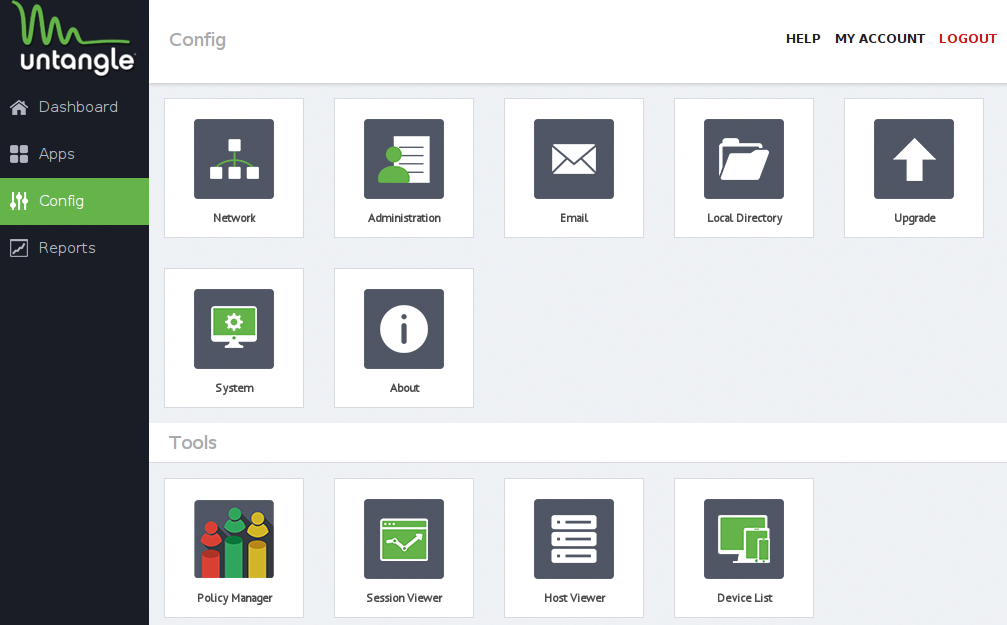This screenshot has height=625, width=1007.
Task: Switch to Apps in the sidebar
Action: click(x=74, y=154)
